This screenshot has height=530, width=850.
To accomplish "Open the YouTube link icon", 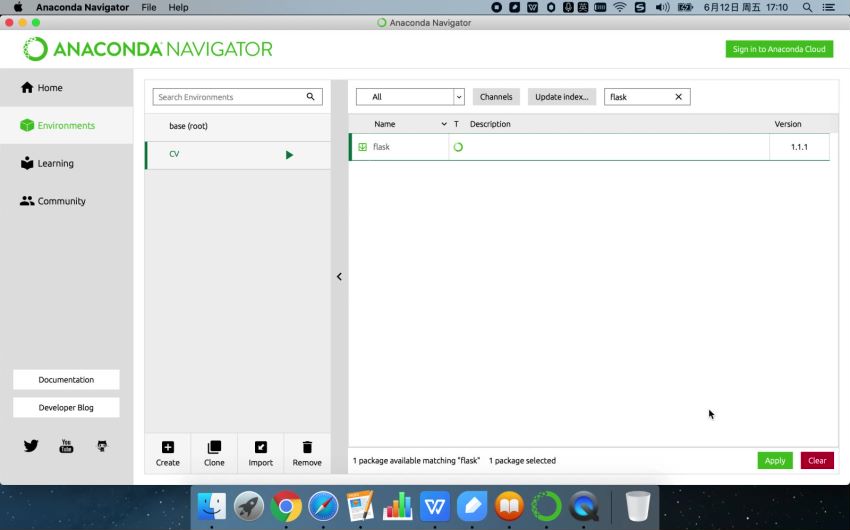I will 66,446.
